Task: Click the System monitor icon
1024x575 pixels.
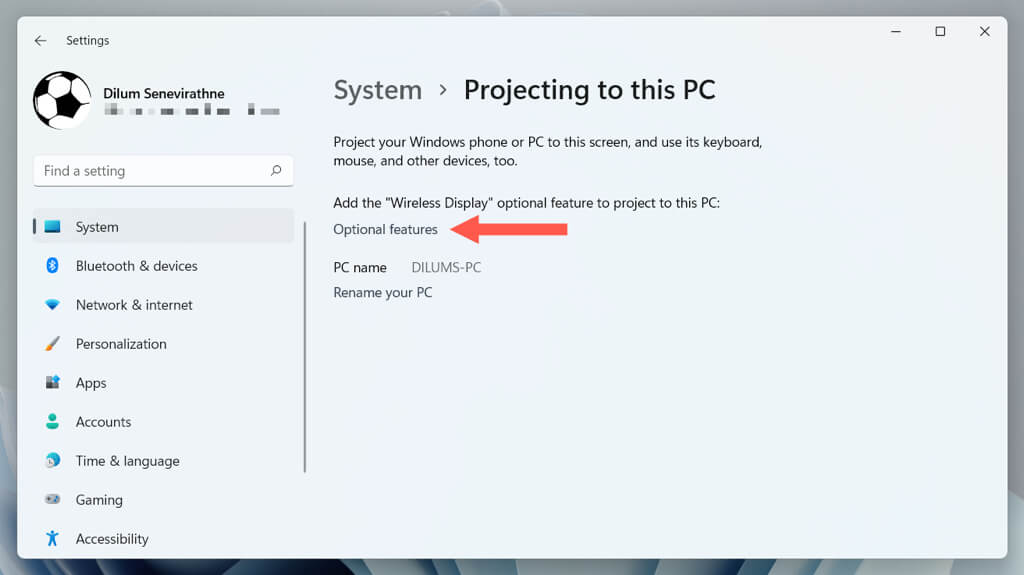Action: [x=52, y=227]
